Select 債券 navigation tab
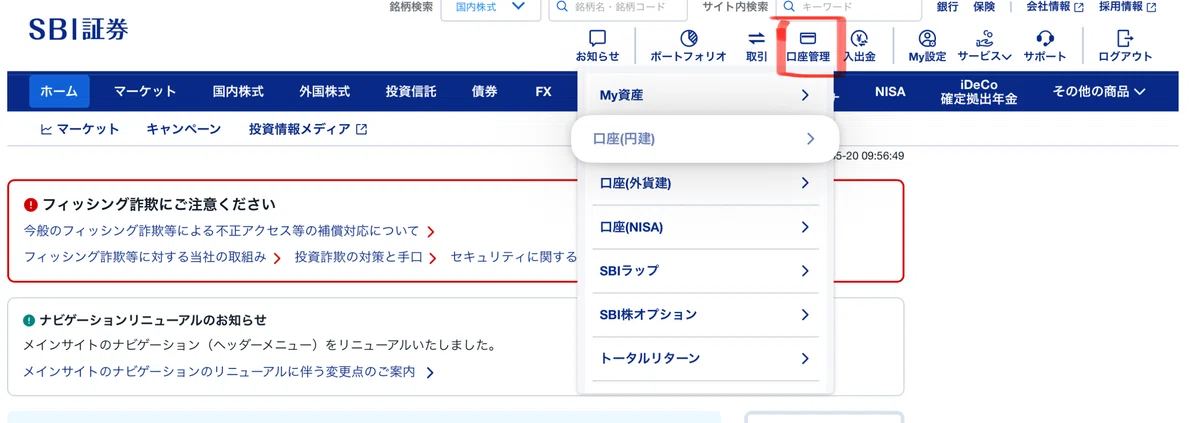The width and height of the screenshot is (1200, 423). tap(484, 91)
